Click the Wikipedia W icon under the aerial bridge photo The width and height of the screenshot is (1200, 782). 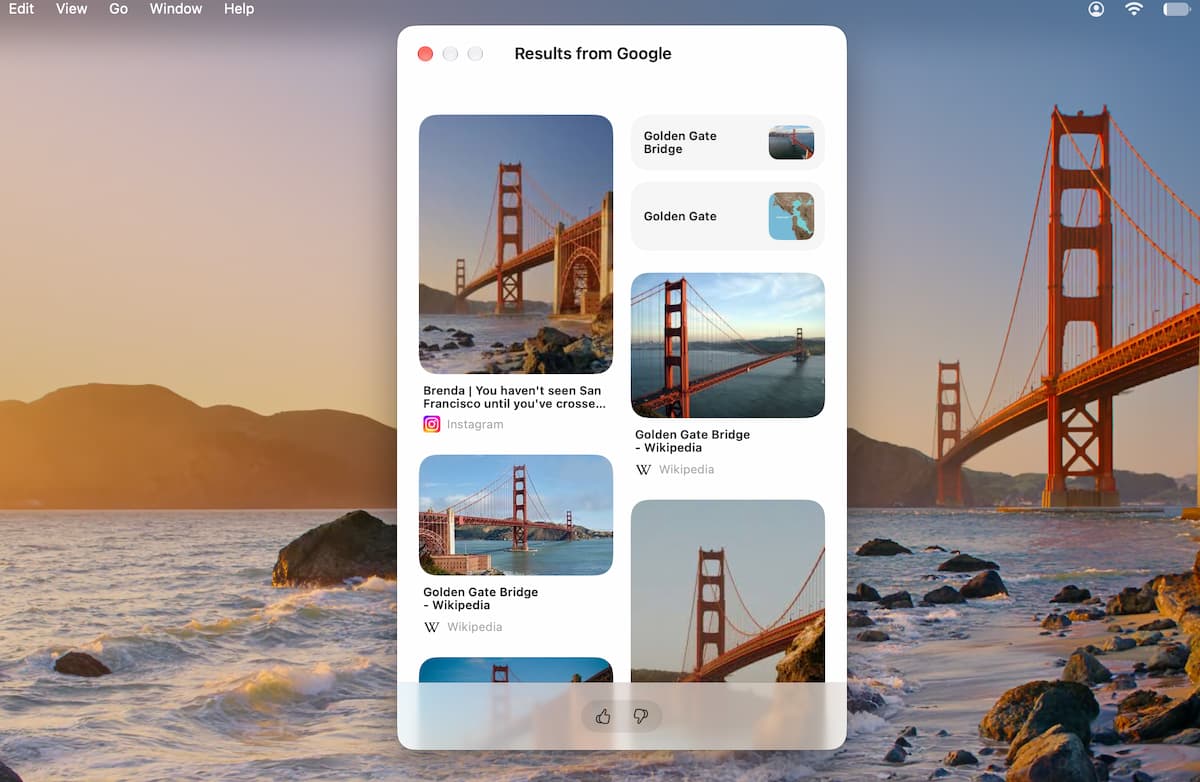pyautogui.click(x=644, y=469)
